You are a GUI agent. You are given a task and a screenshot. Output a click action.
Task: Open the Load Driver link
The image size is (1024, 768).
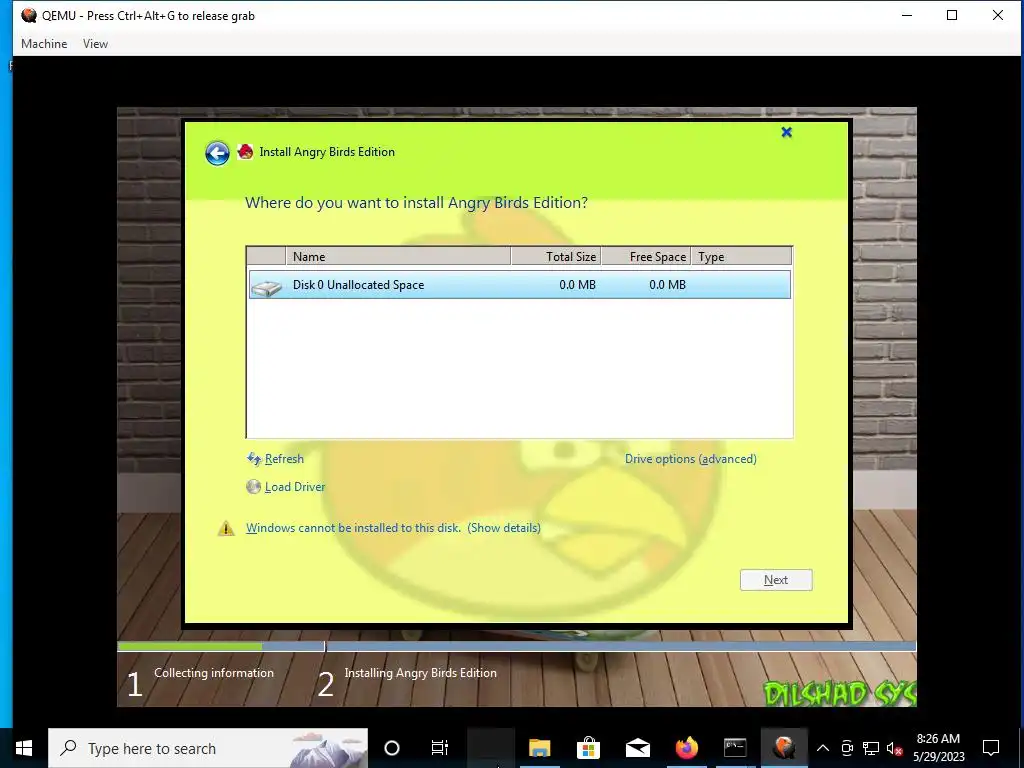point(295,487)
